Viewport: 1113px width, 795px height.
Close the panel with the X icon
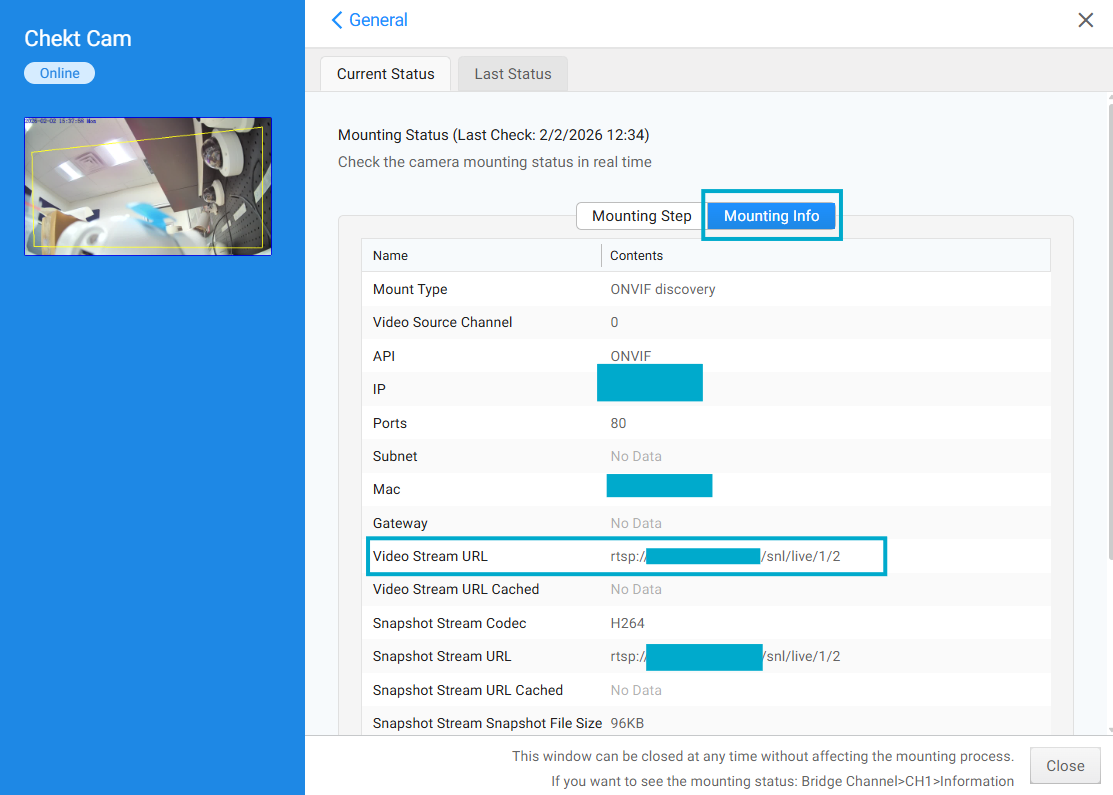pyautogui.click(x=1085, y=20)
